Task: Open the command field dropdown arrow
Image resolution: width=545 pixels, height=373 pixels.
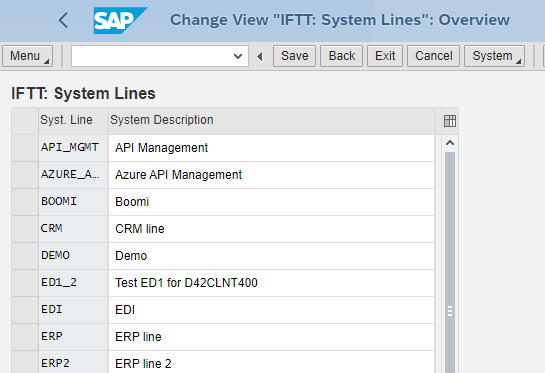Action: pyautogui.click(x=238, y=56)
